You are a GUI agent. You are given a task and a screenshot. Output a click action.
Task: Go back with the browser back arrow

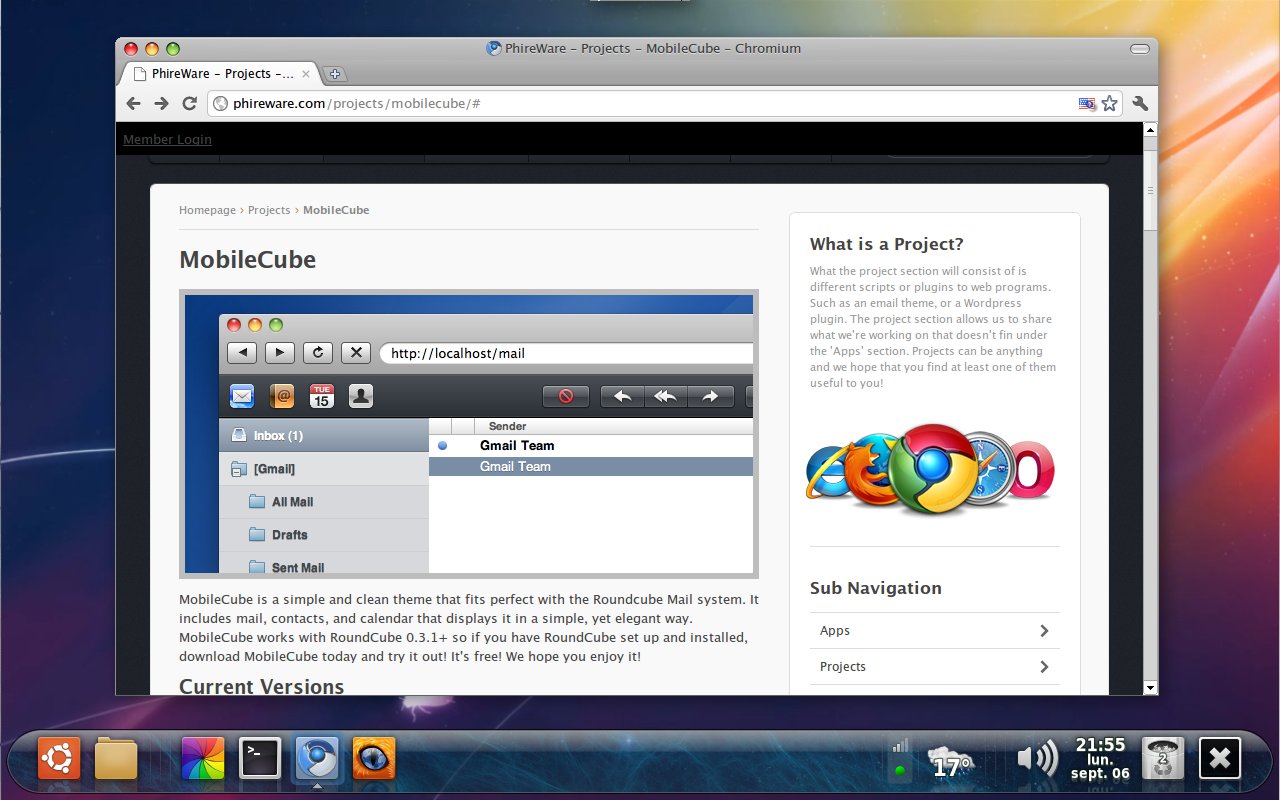(133, 103)
